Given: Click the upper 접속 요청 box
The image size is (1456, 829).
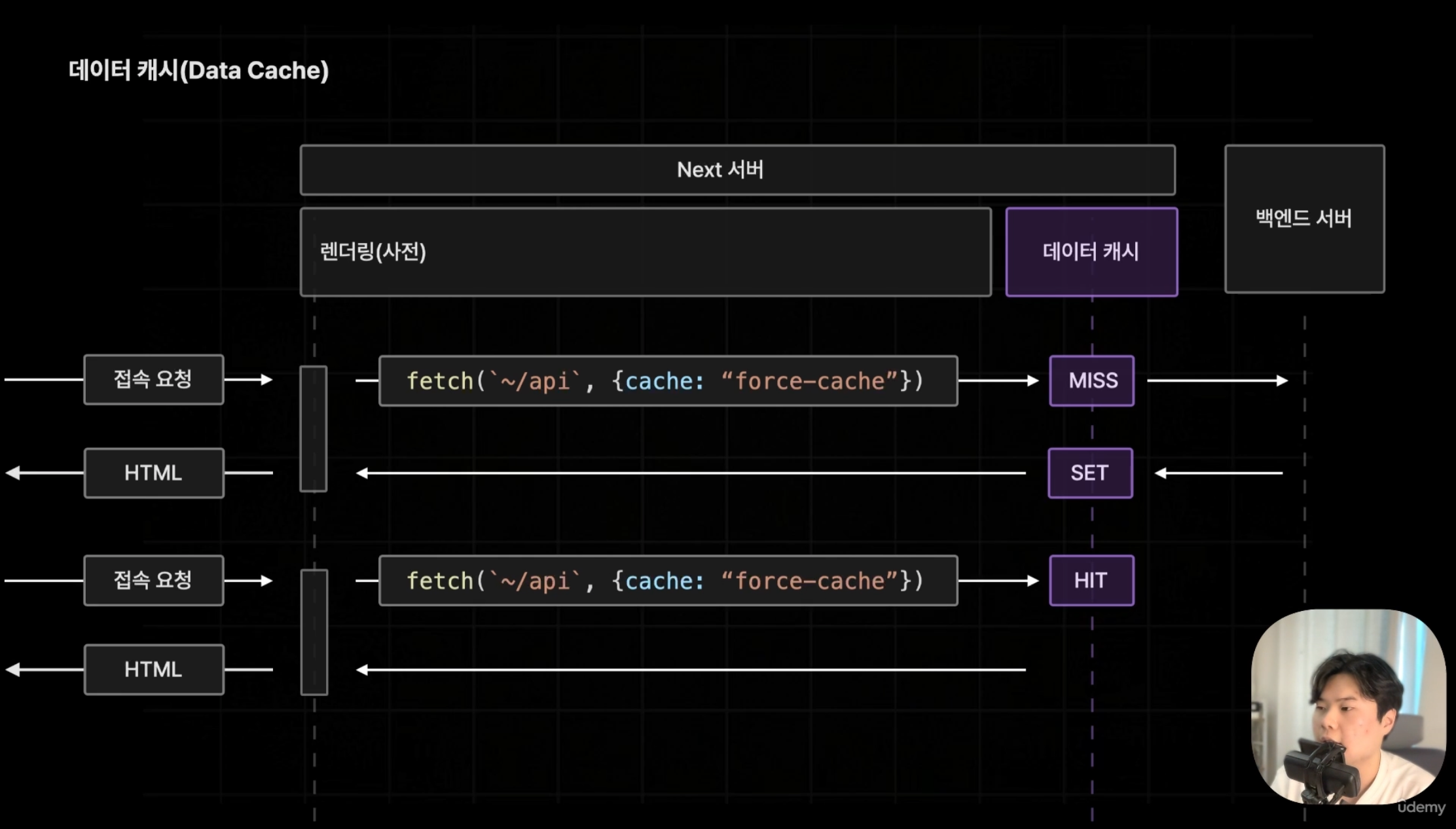Looking at the screenshot, I should (x=154, y=380).
